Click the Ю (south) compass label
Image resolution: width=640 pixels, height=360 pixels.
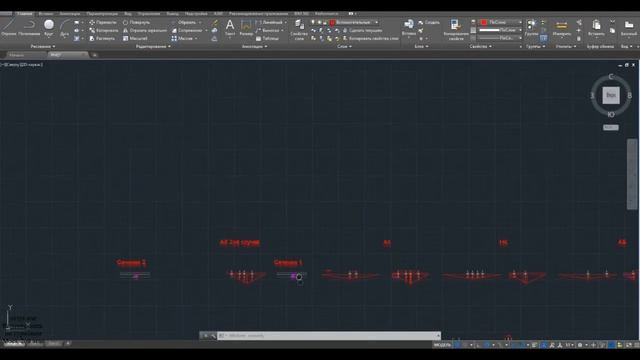(611, 115)
